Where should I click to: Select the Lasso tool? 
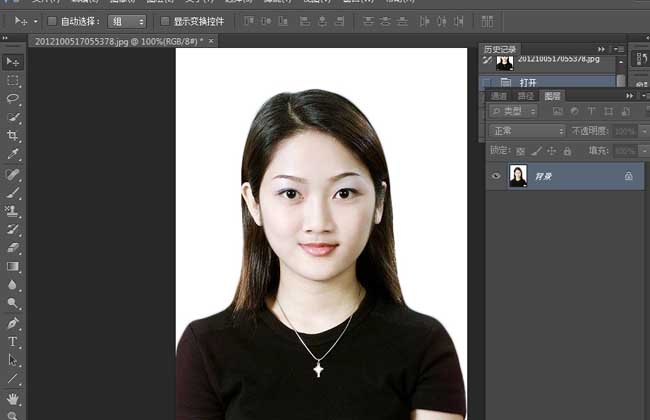(x=13, y=99)
